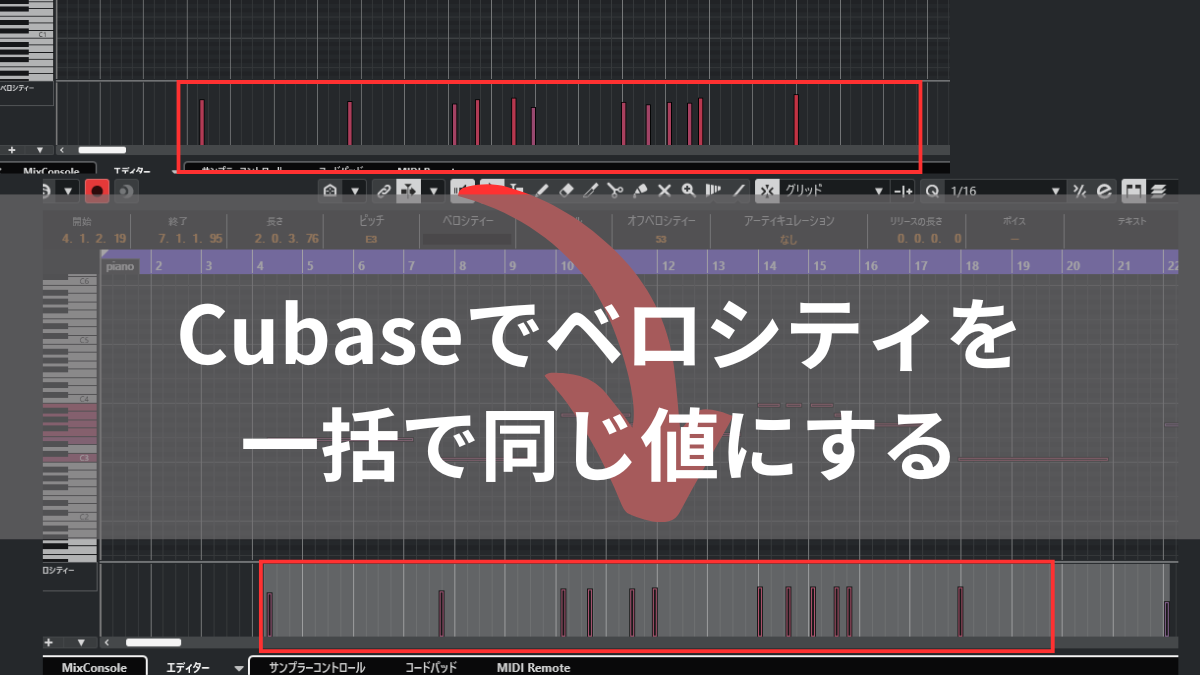Select the Draw pencil tool

pos(540,190)
